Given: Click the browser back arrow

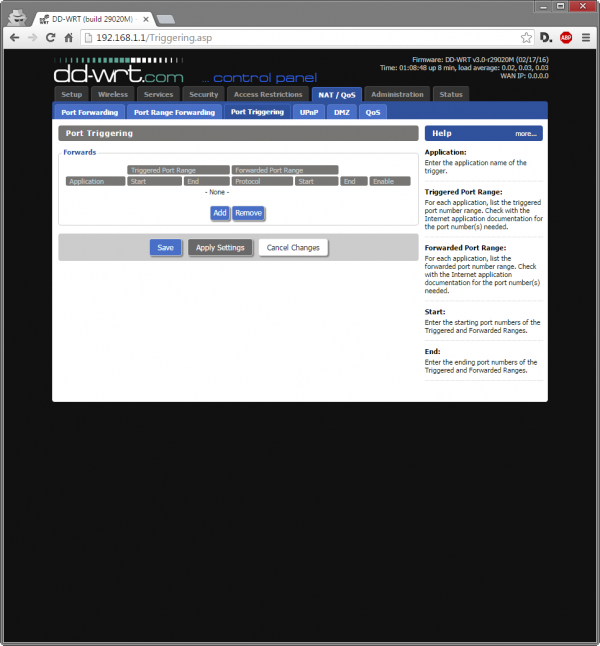Looking at the screenshot, I should pos(14,37).
